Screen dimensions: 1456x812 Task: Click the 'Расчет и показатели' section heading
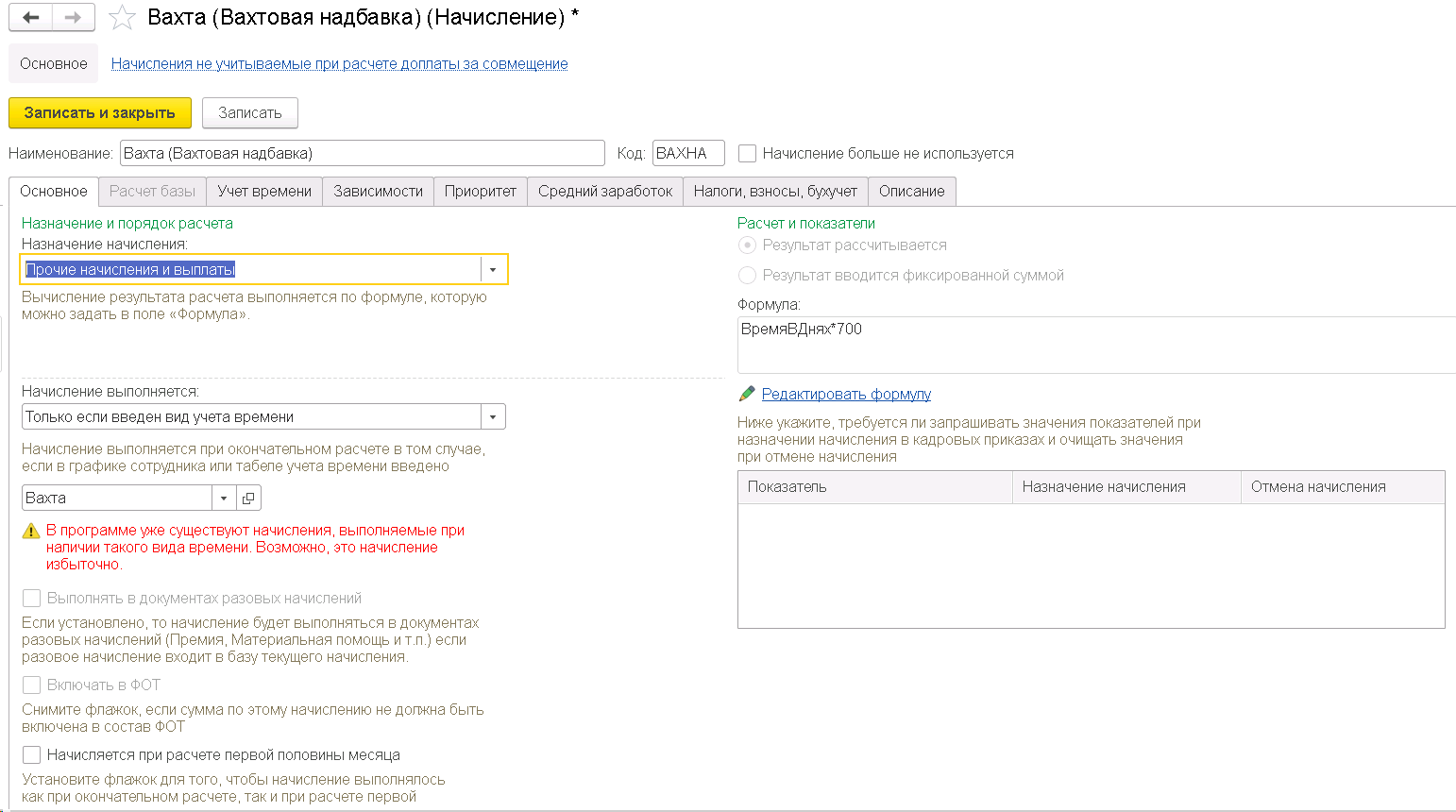pos(806,223)
